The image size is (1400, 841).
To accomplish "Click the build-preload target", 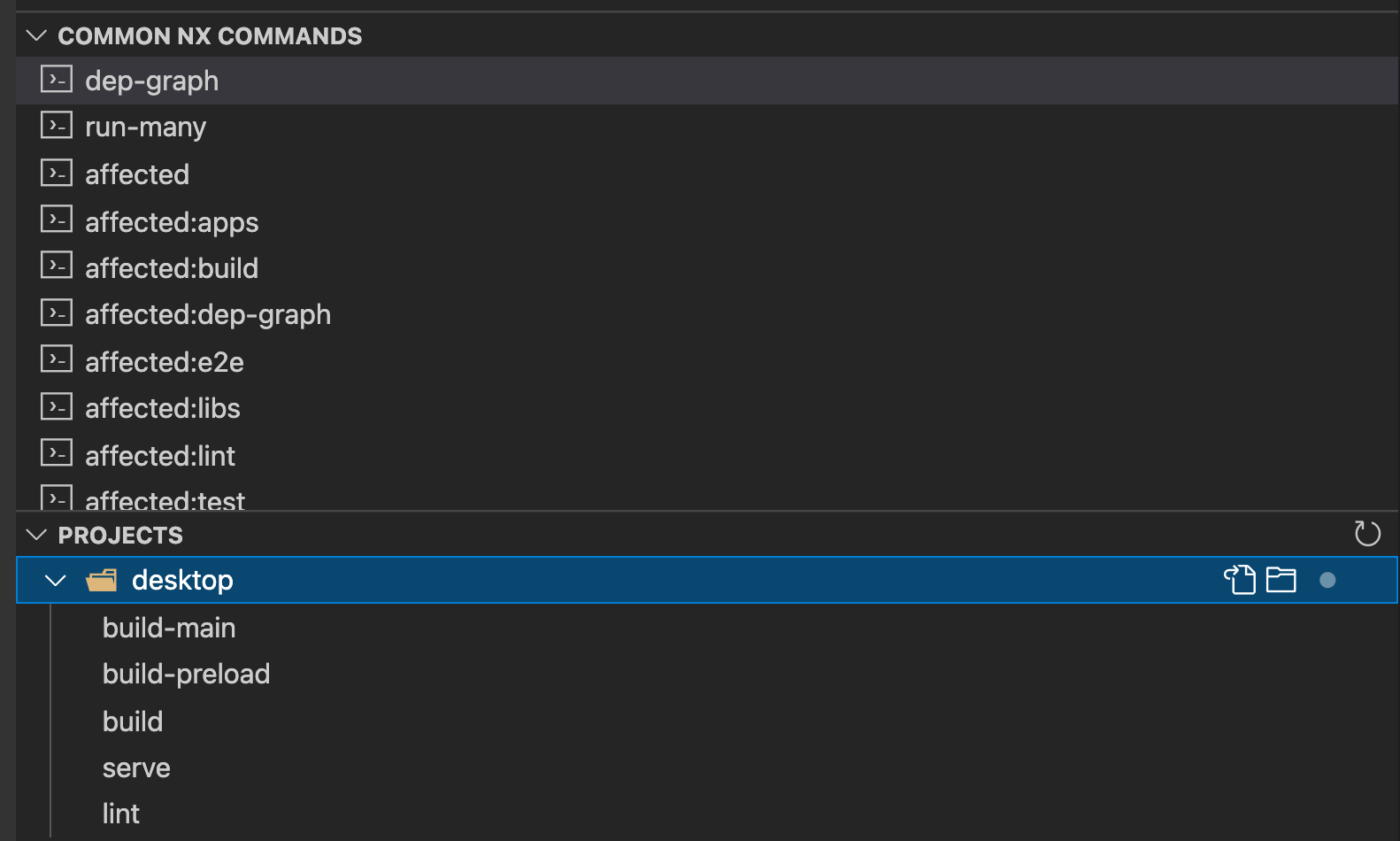I will pos(186,674).
